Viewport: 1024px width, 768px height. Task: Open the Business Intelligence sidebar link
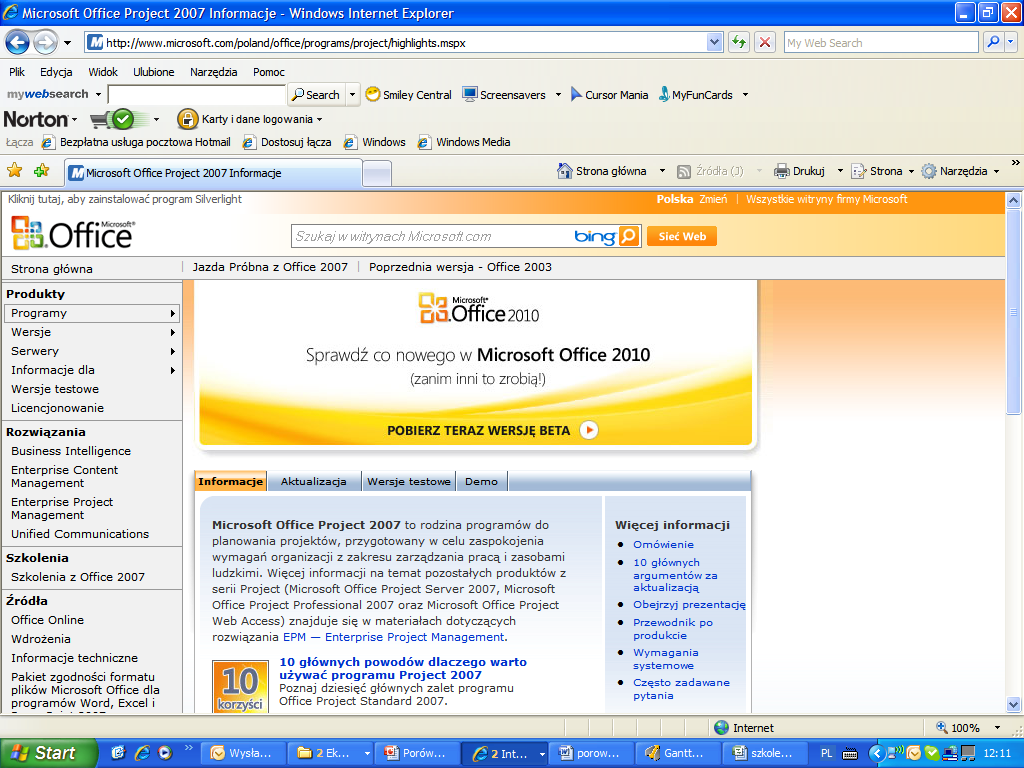tap(71, 451)
